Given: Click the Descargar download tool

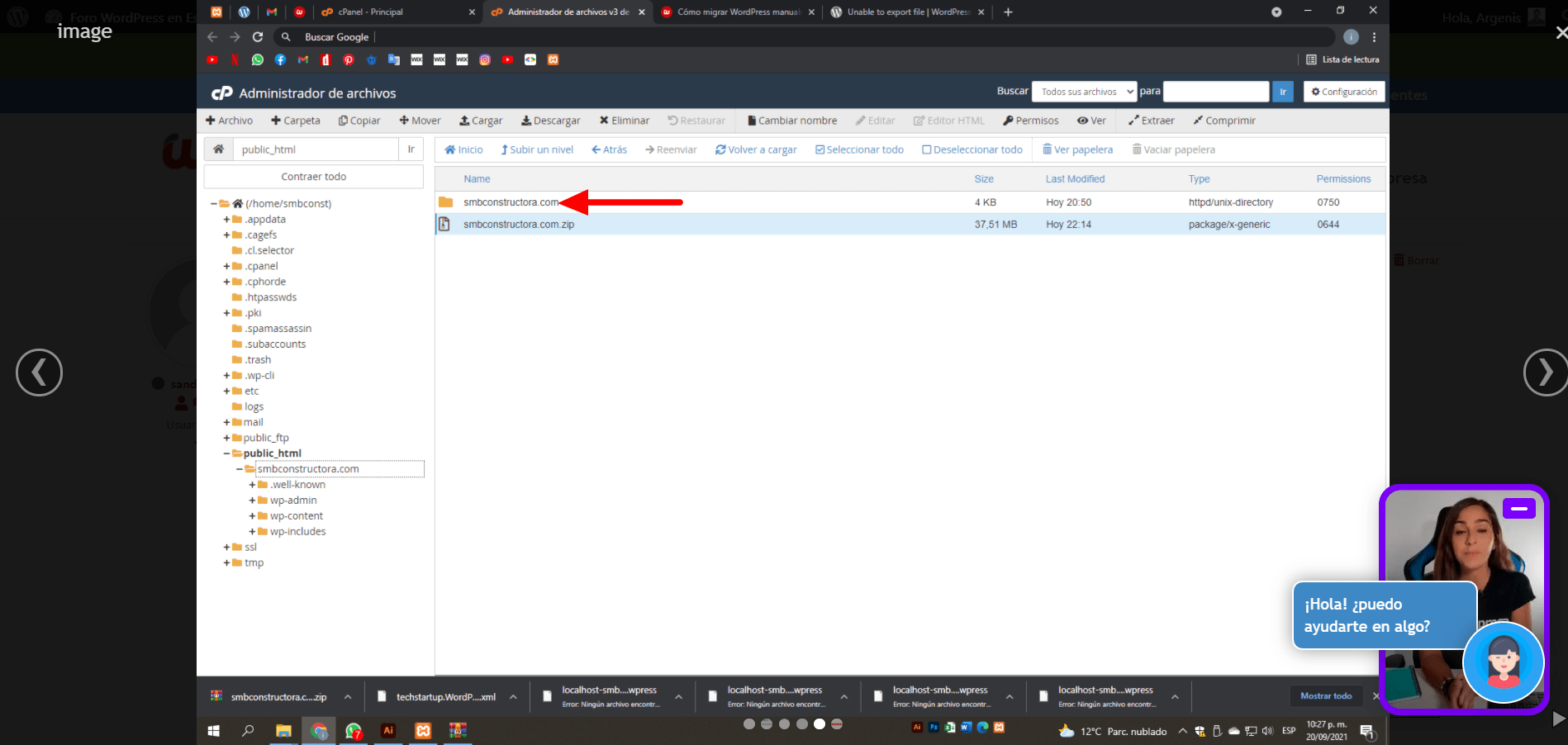Looking at the screenshot, I should (x=550, y=121).
